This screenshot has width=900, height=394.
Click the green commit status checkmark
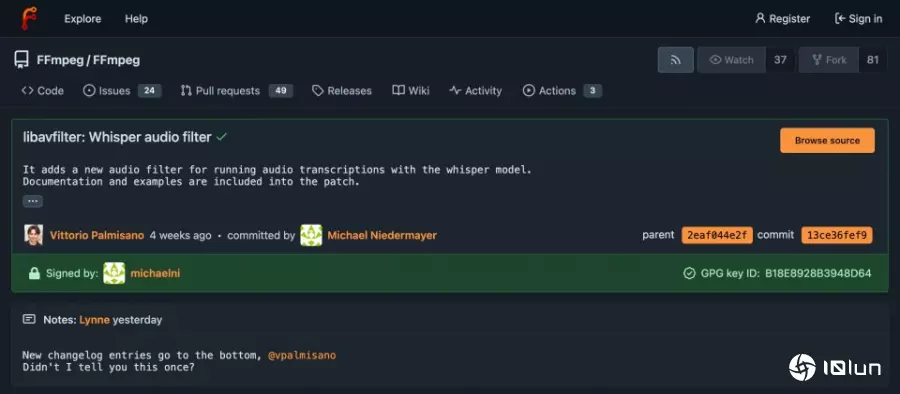pyautogui.click(x=222, y=137)
